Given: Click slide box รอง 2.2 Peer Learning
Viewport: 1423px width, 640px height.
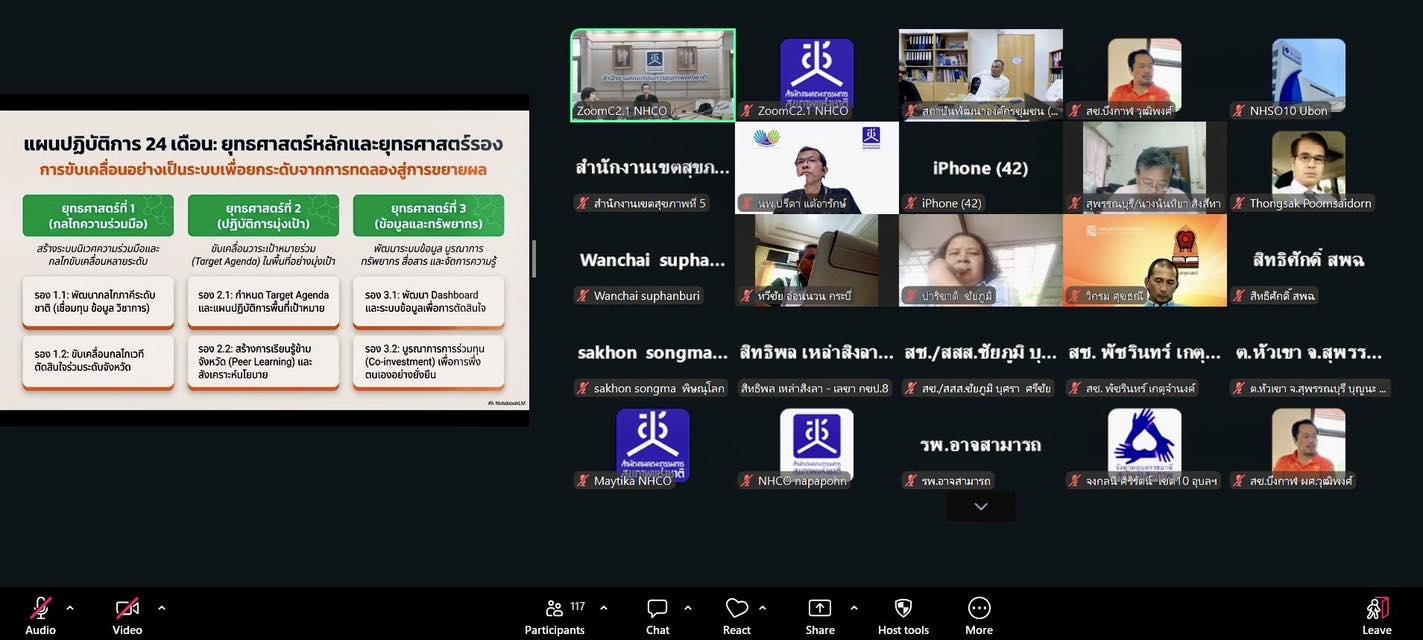Looking at the screenshot, I should (263, 361).
